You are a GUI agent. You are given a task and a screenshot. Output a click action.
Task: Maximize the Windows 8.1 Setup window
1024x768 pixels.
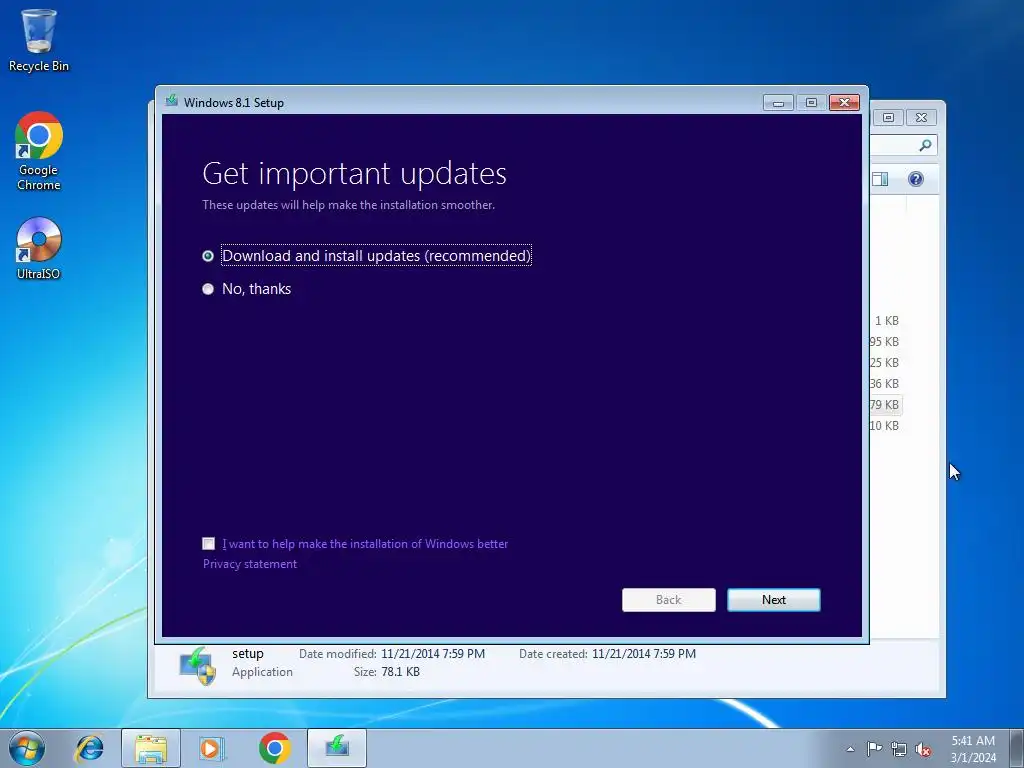(x=811, y=103)
